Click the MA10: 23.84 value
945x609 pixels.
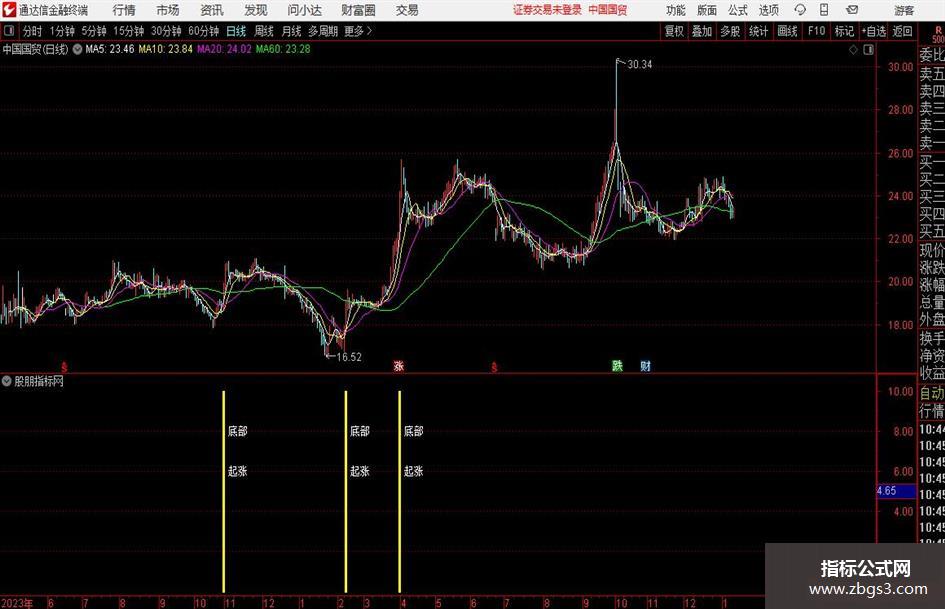(166, 49)
